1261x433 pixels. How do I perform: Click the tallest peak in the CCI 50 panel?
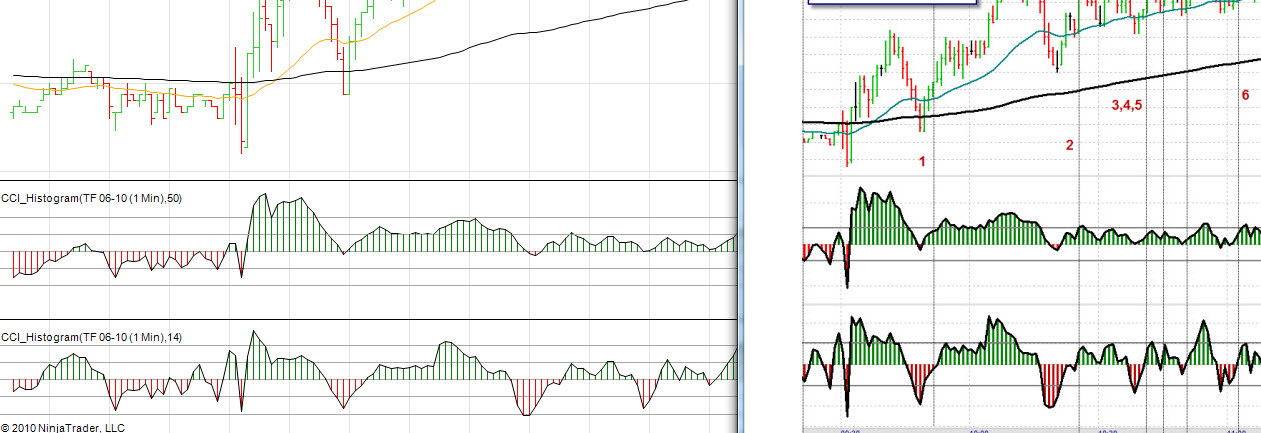tap(264, 197)
